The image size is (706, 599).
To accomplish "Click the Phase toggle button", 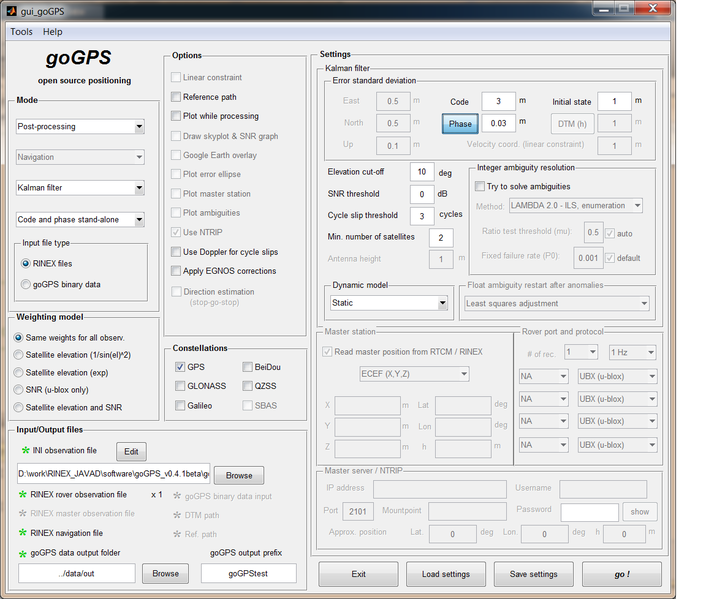I will 460,124.
